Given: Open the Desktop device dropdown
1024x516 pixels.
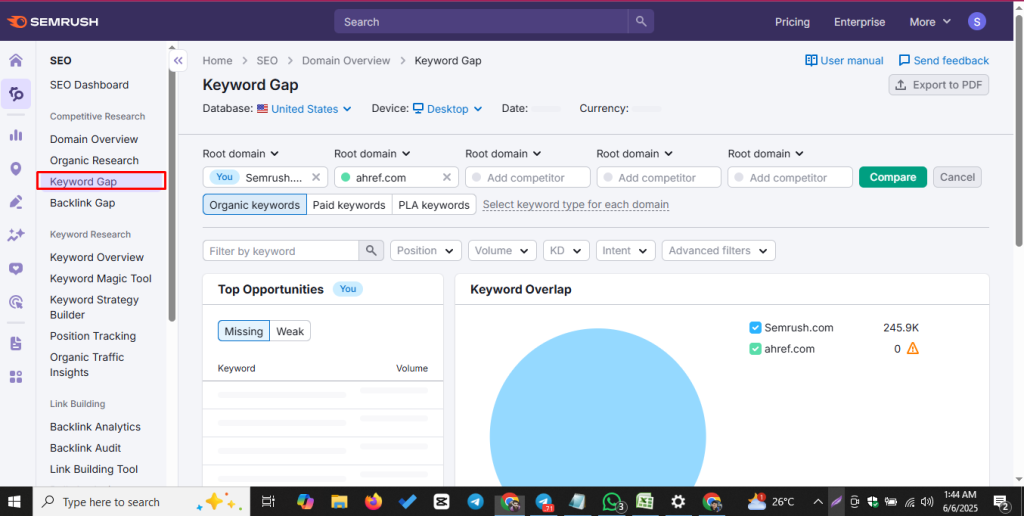Looking at the screenshot, I should click(x=448, y=109).
